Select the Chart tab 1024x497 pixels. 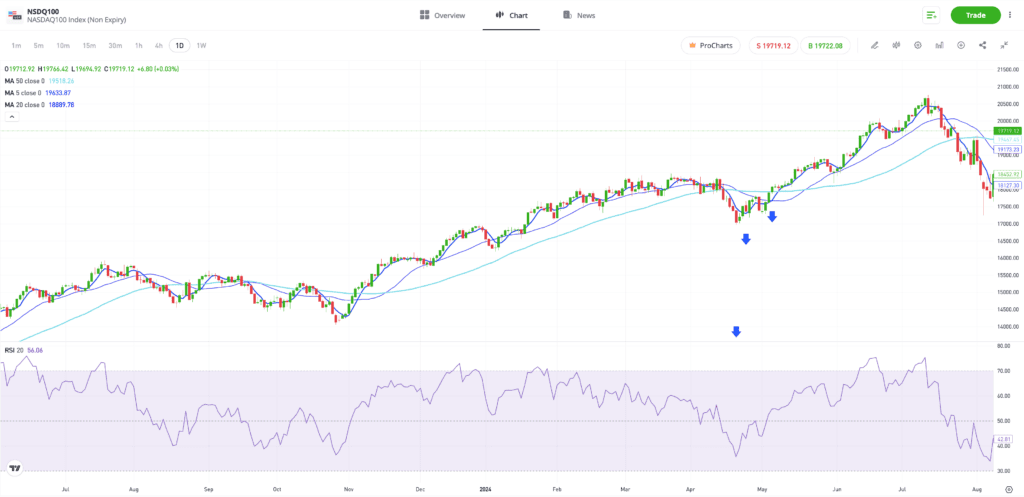pyautogui.click(x=511, y=15)
